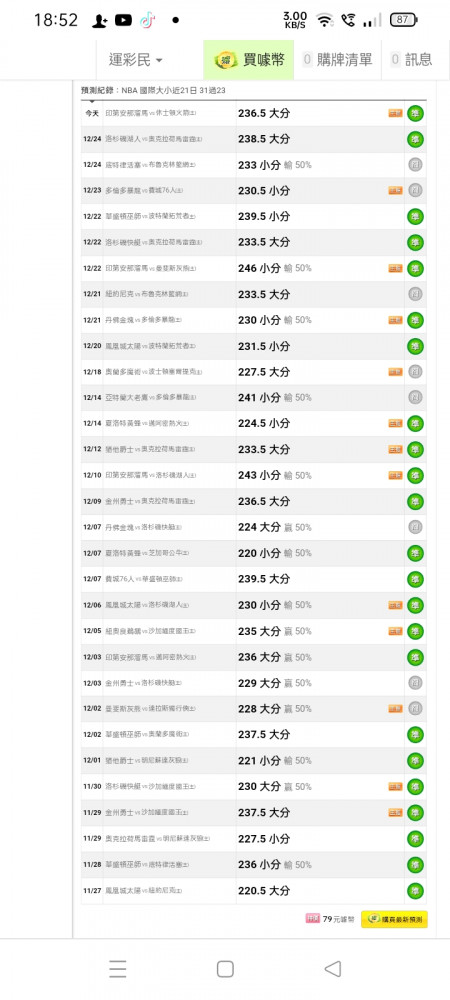Tap the 買噱幣 buy coins button
This screenshot has width=450, height=1000.
tap(249, 60)
